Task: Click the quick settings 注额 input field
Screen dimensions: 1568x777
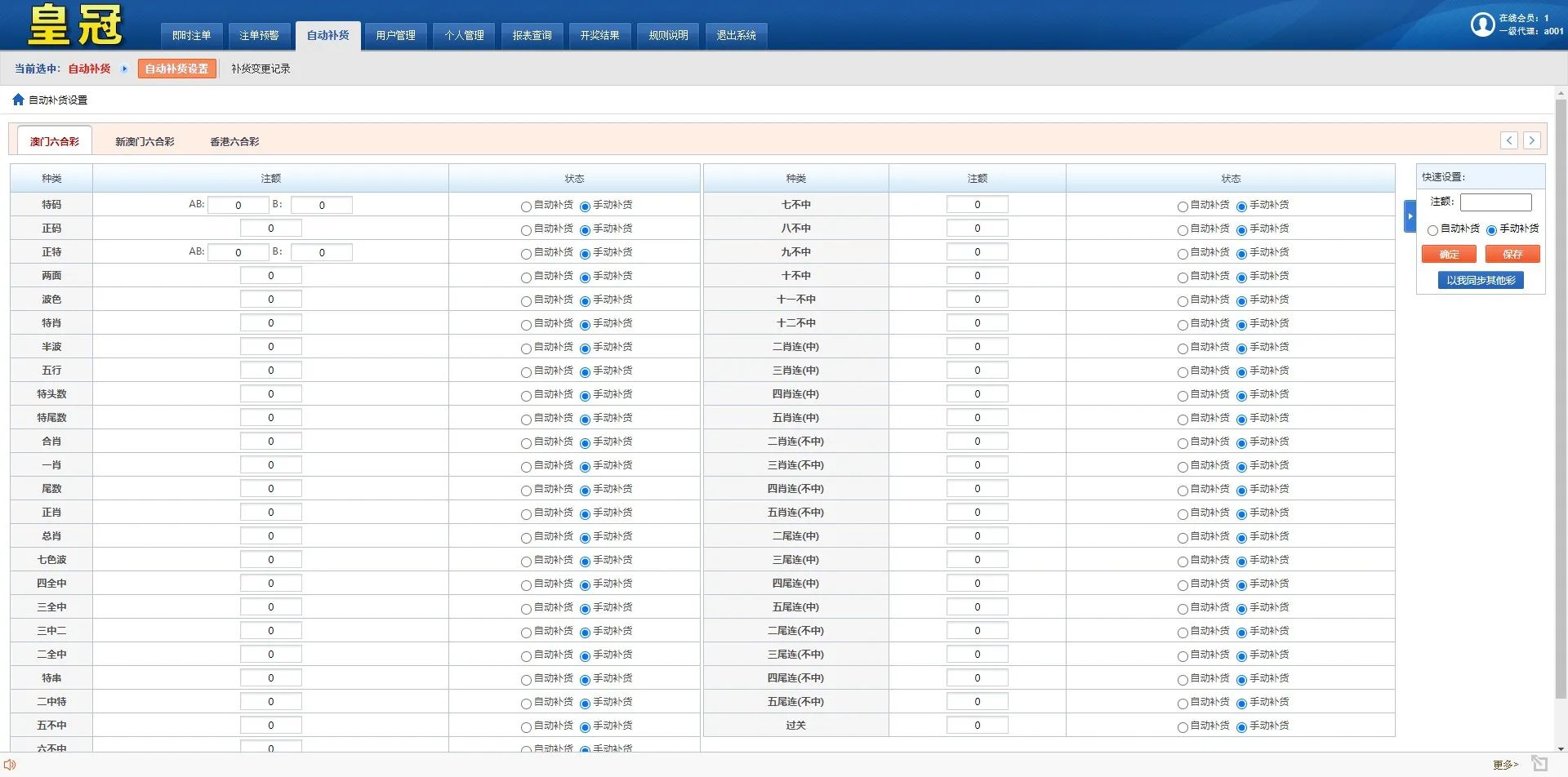Action: (1496, 202)
